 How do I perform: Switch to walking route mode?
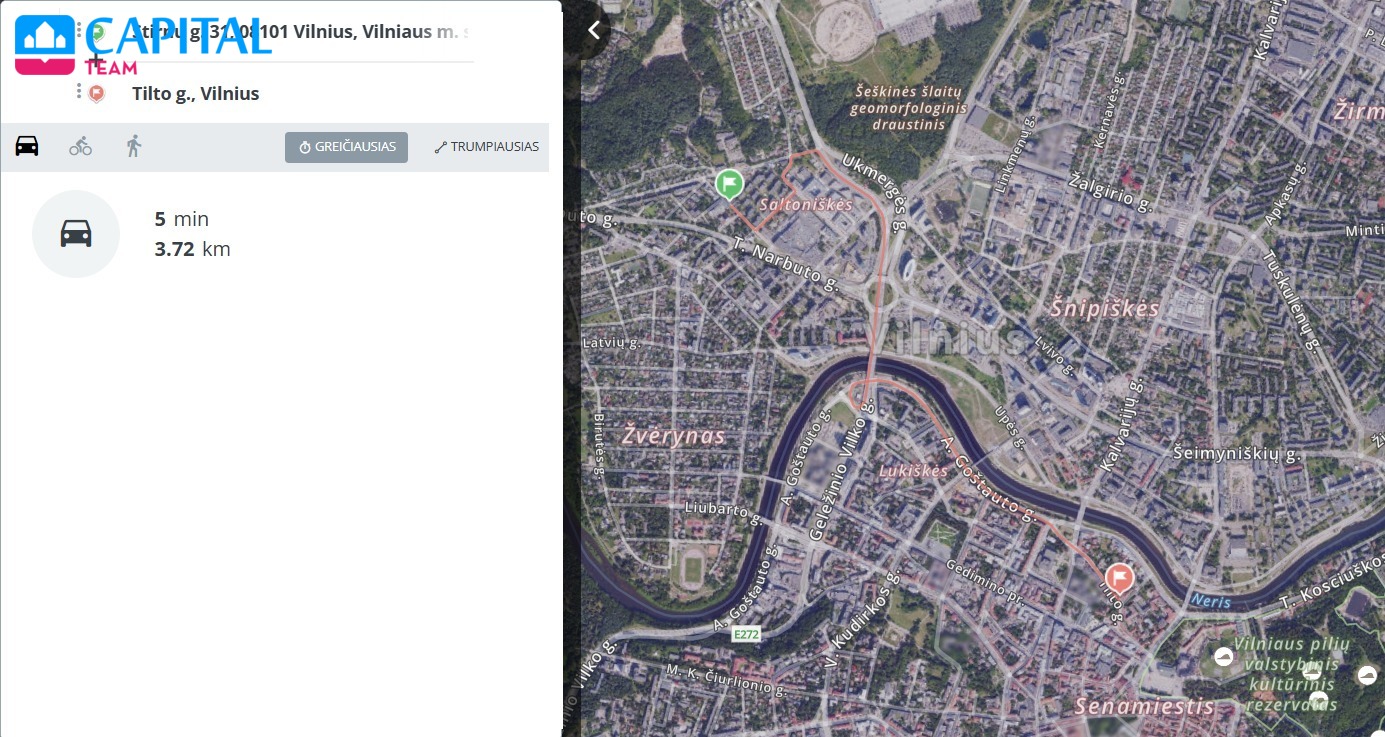coord(133,146)
